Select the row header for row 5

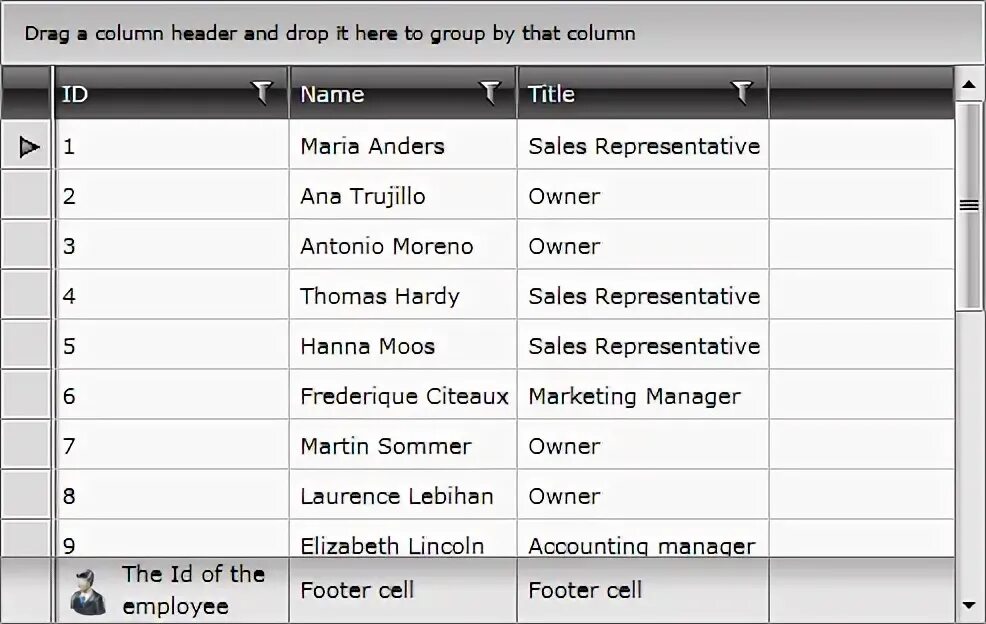[27, 346]
